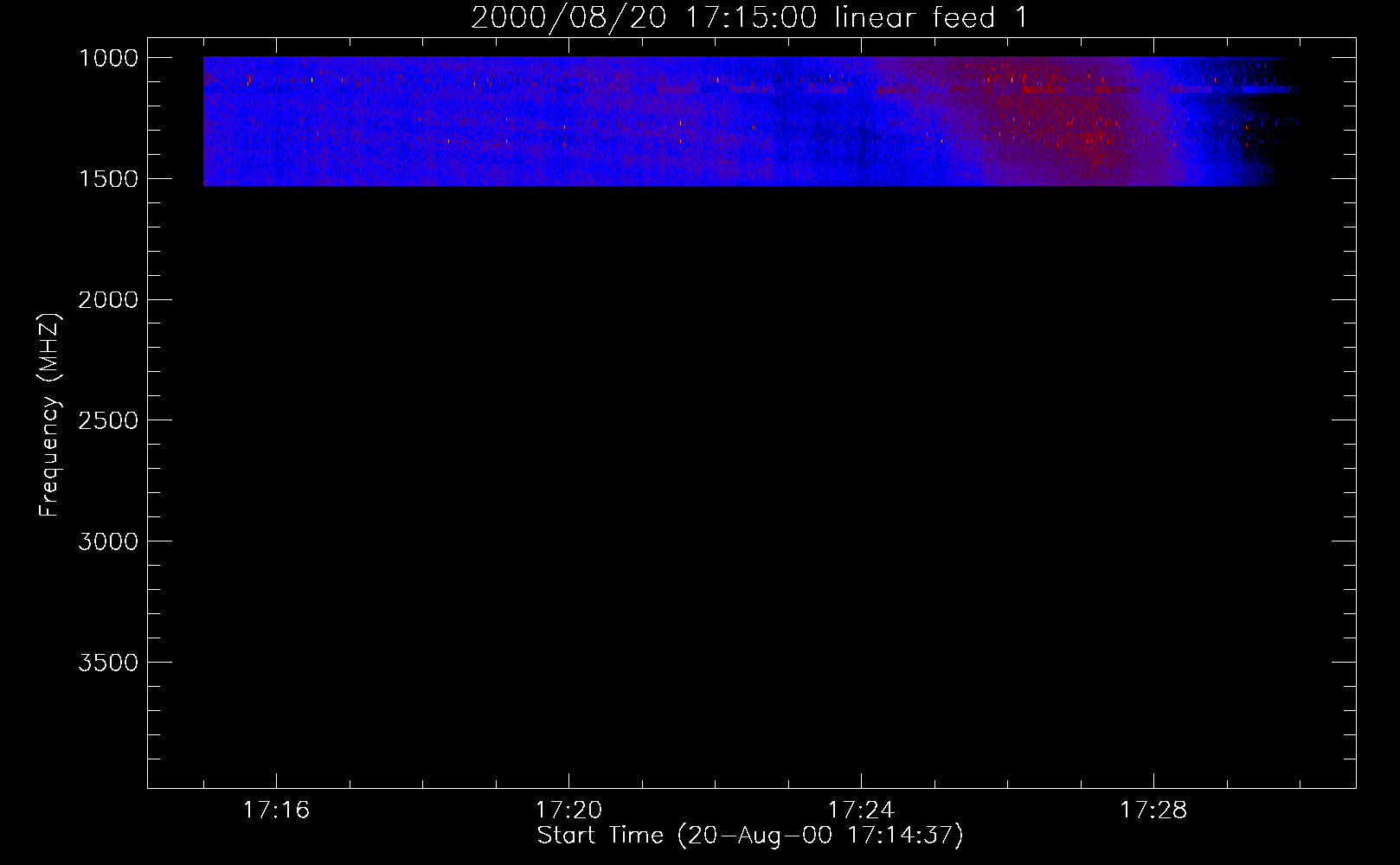Screen dimensions: 1400x865
Task: Click the 1500 frequency tick label
Action: tap(108, 179)
